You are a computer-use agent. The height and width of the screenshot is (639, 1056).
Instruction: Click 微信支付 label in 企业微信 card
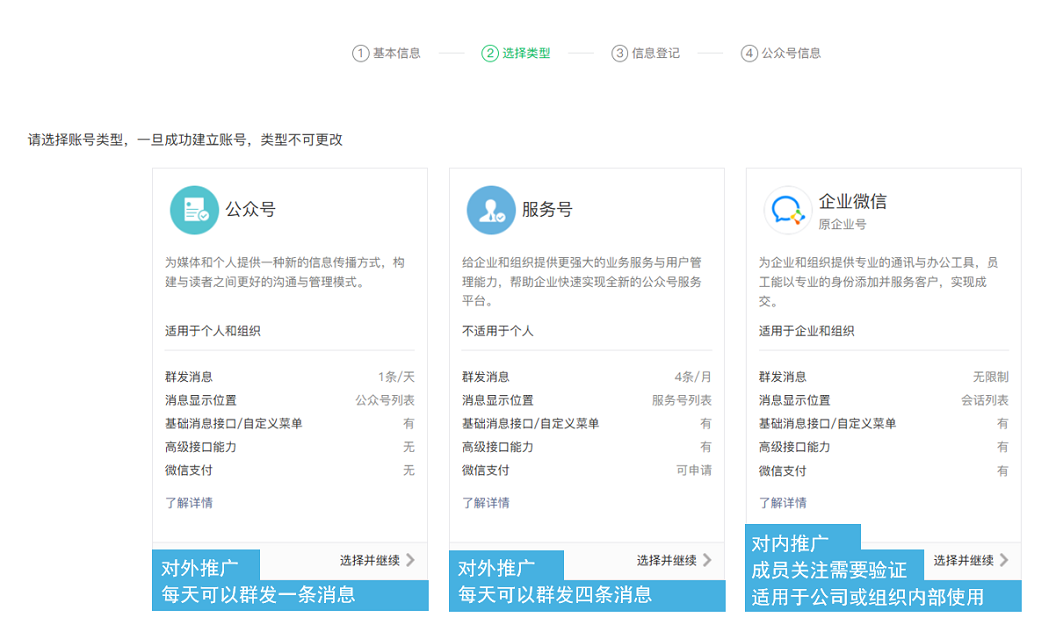click(783, 471)
